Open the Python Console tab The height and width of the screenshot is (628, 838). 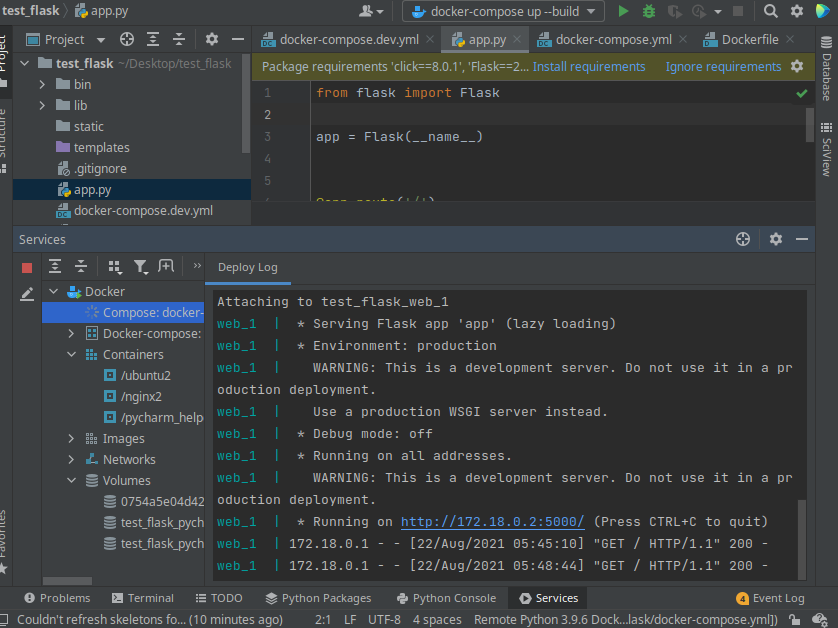pyautogui.click(x=446, y=598)
